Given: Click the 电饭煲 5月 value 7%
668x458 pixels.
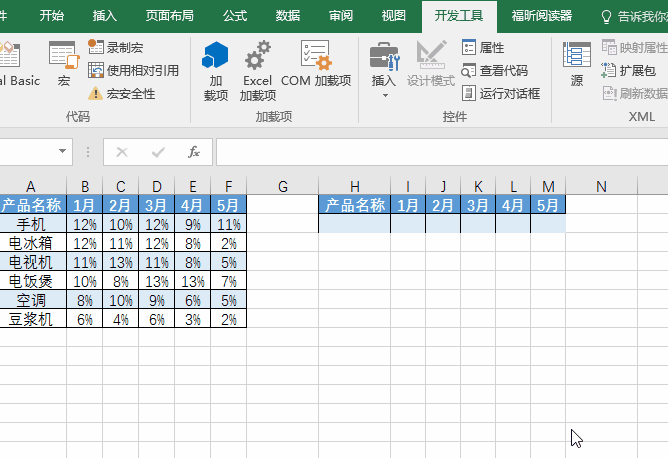Looking at the screenshot, I should point(229,281).
